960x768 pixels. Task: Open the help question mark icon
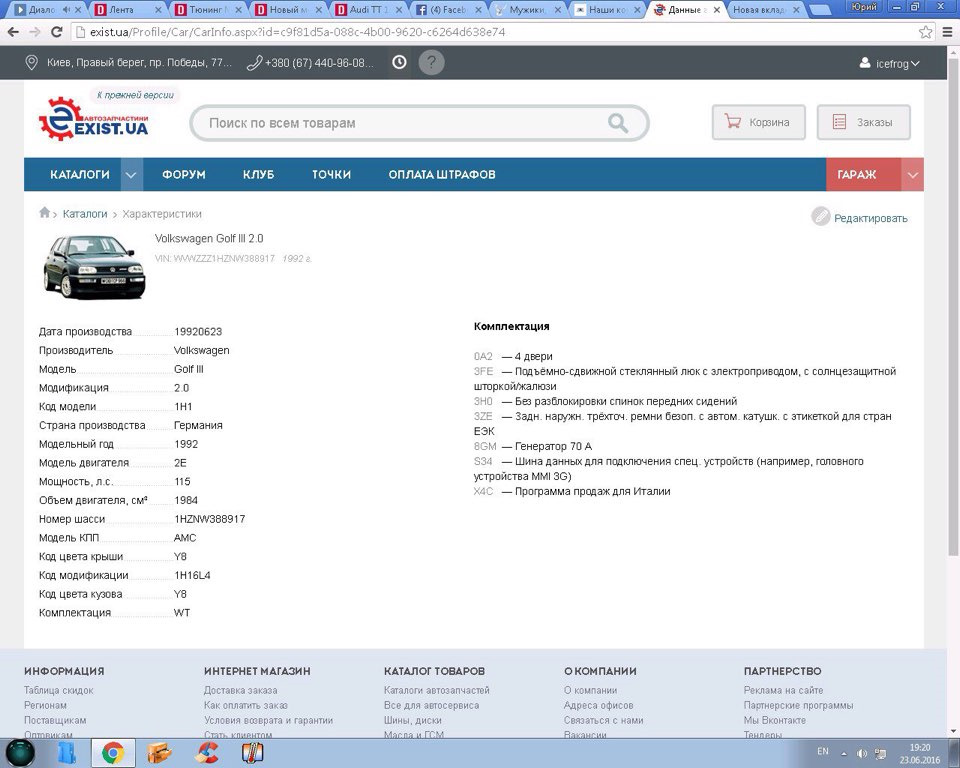pos(431,62)
